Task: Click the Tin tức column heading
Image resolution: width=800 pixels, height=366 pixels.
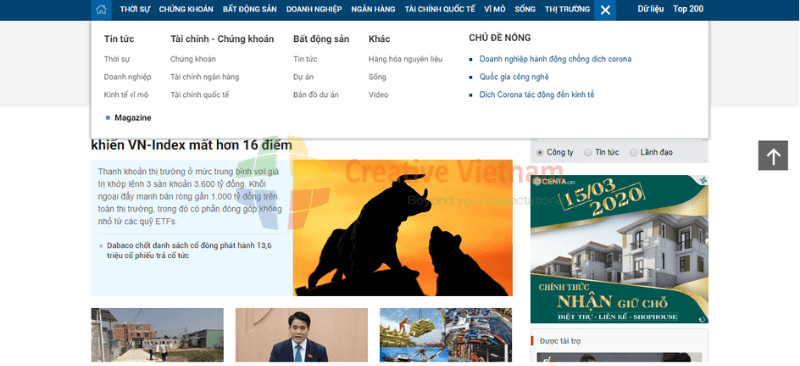Action: (x=119, y=39)
